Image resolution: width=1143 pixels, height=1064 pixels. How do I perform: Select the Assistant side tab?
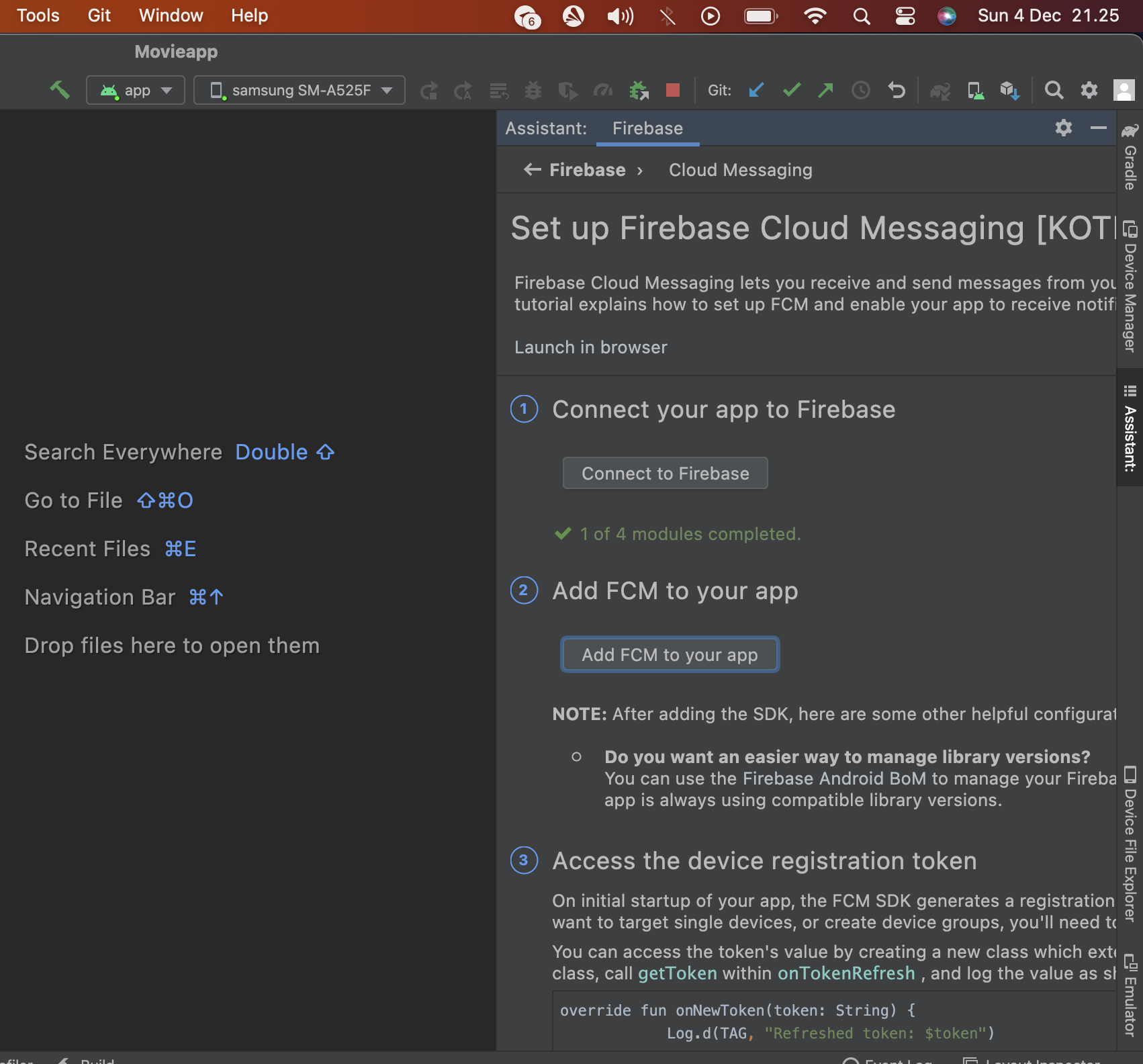1130,428
